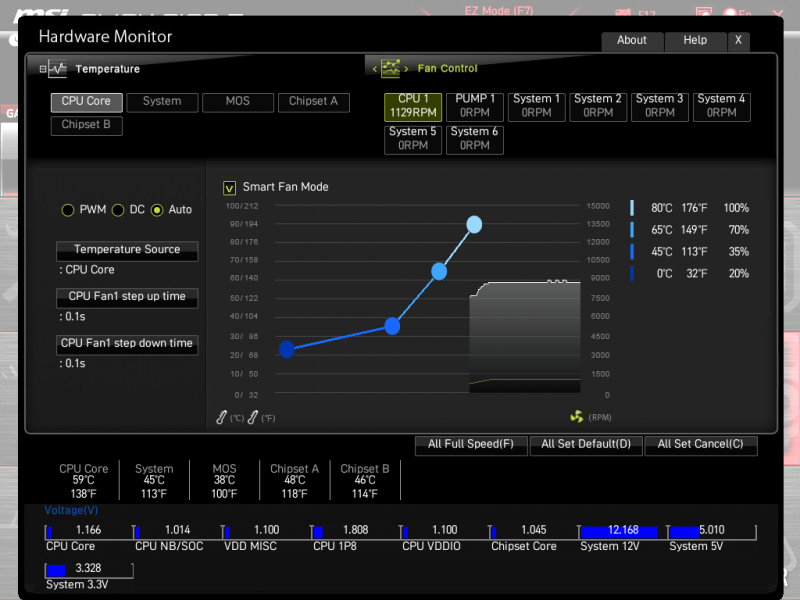Click the Temperature waveform icon
Screen dimensions: 800x600
coord(57,69)
